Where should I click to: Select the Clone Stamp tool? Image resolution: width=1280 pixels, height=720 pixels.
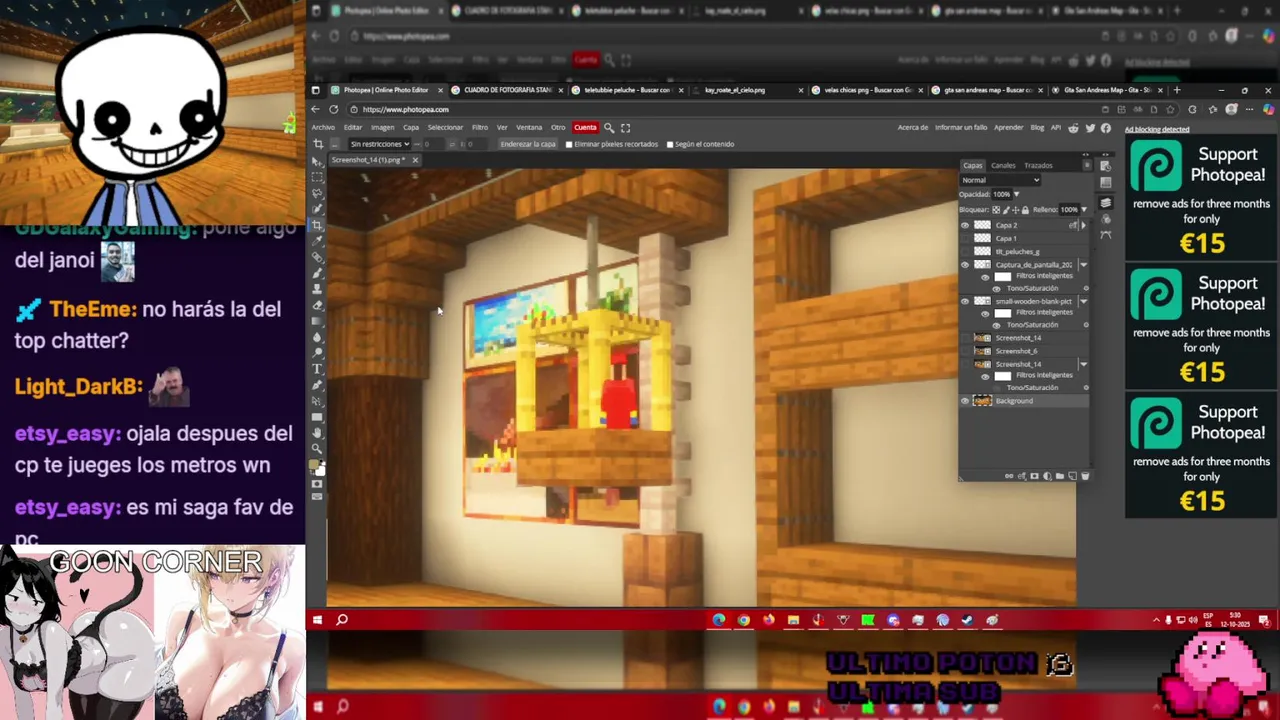point(318,290)
